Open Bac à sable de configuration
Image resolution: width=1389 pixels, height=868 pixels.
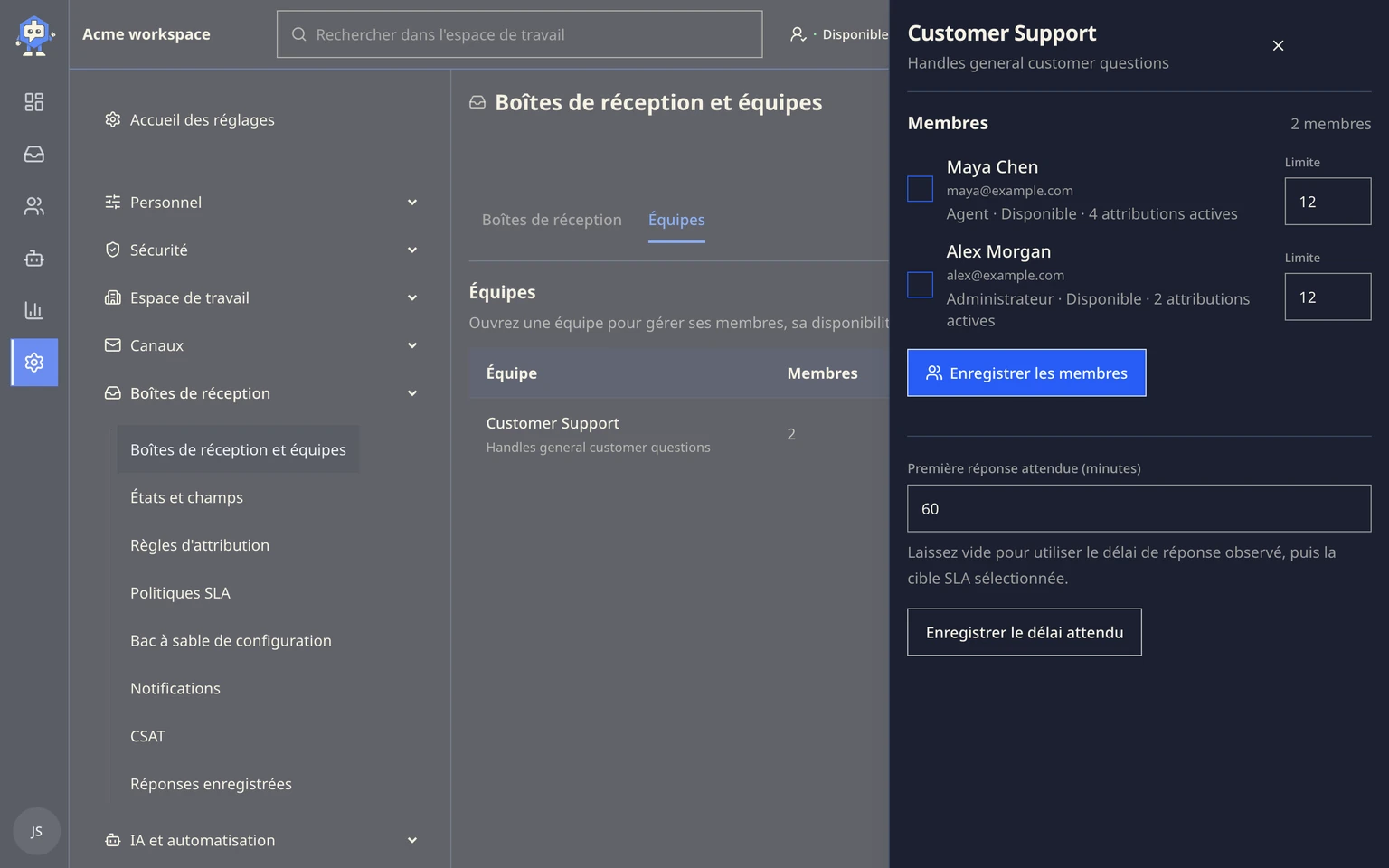coord(231,641)
